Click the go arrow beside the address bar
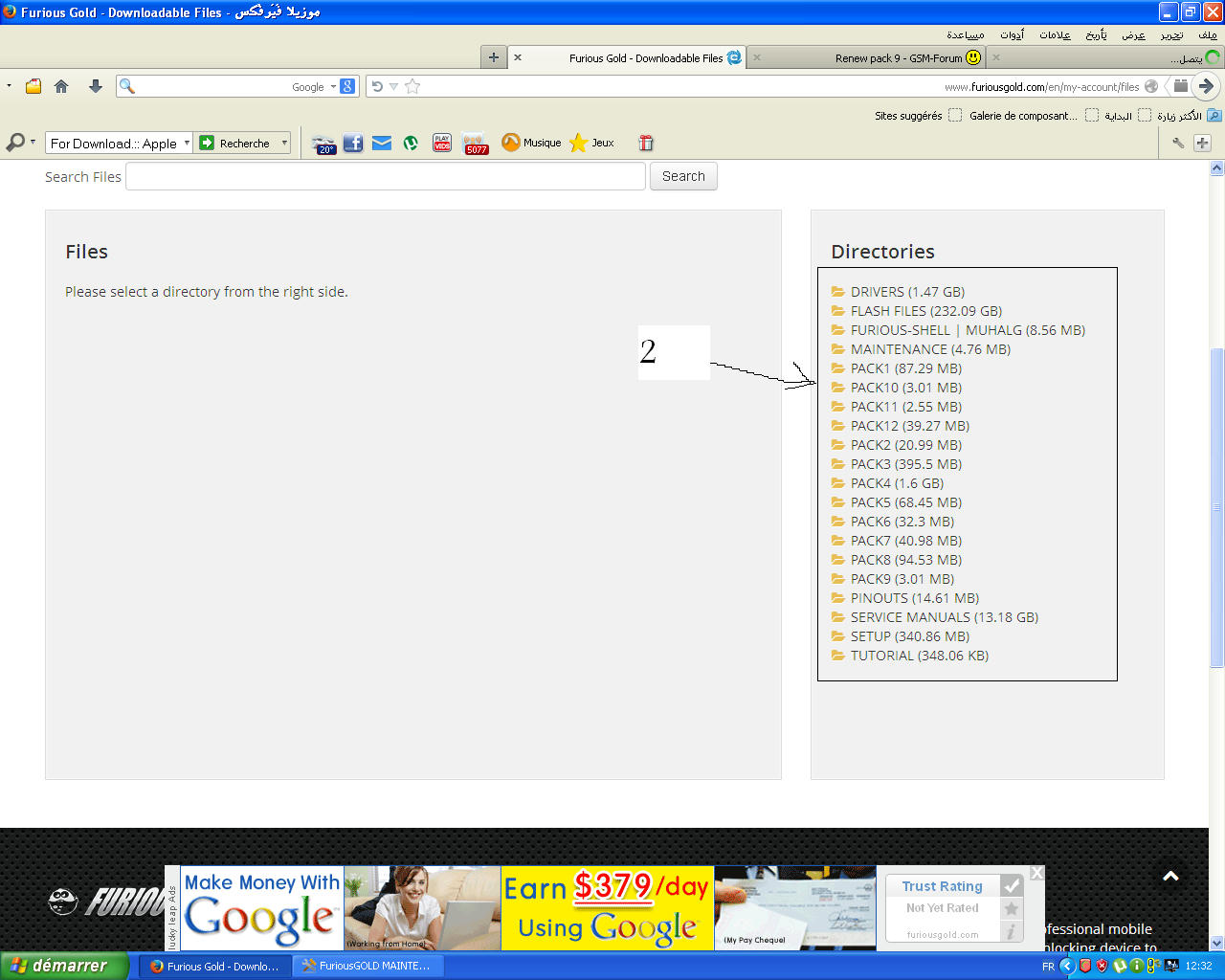 1206,86
